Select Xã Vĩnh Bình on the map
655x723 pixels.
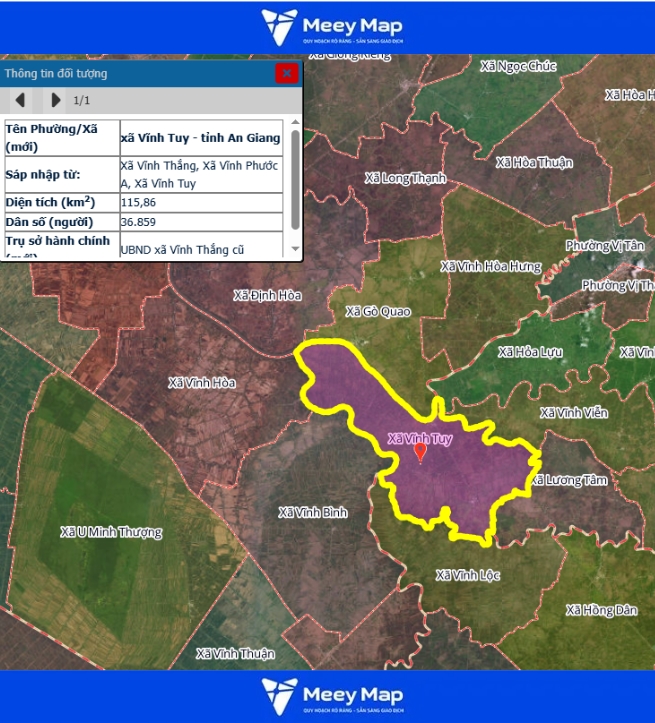point(313,513)
